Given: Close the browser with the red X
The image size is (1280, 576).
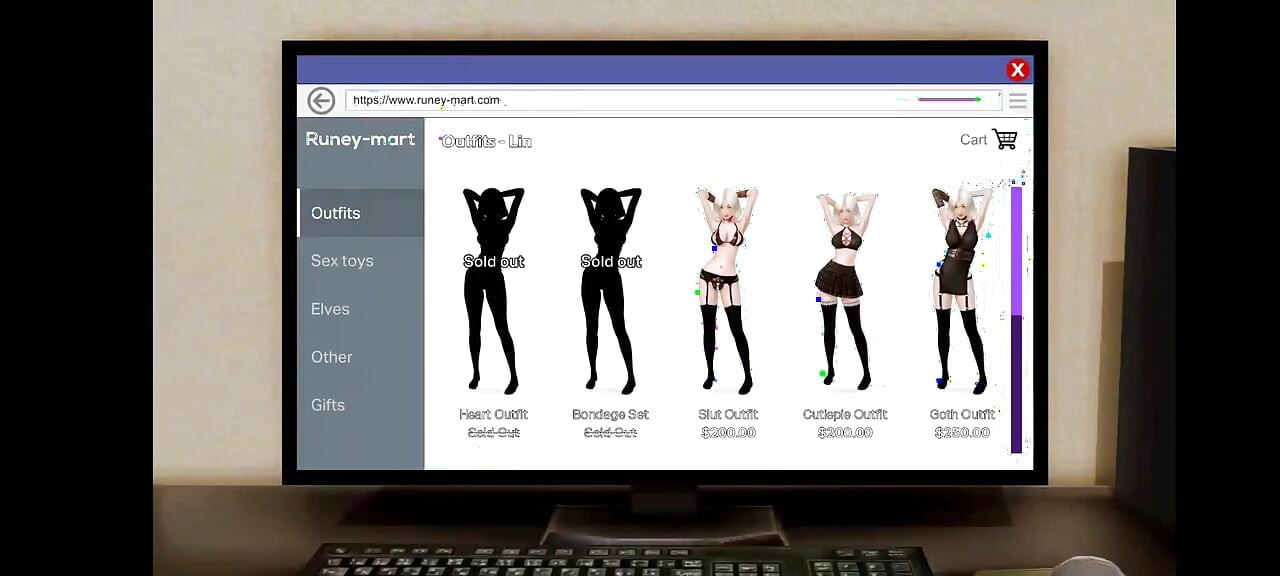Looking at the screenshot, I should click(1017, 70).
